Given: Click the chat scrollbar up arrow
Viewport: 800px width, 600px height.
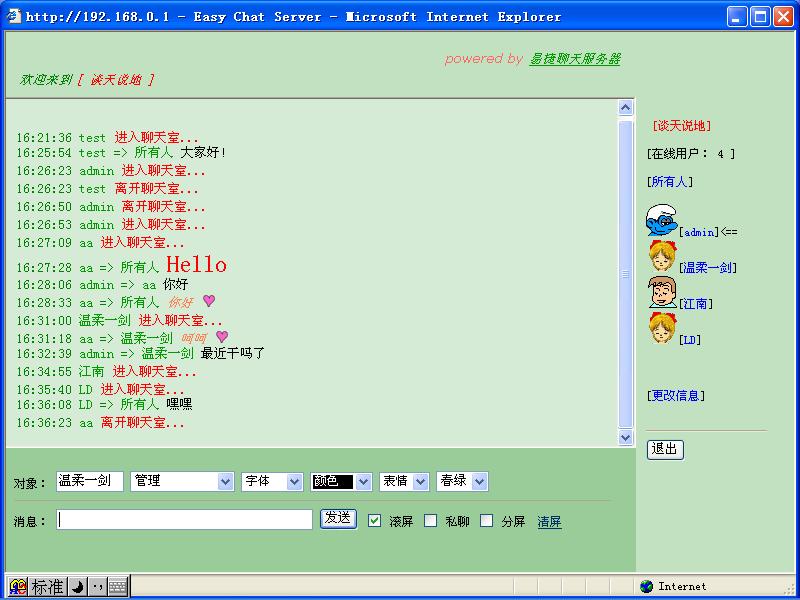Looking at the screenshot, I should pos(626,107).
